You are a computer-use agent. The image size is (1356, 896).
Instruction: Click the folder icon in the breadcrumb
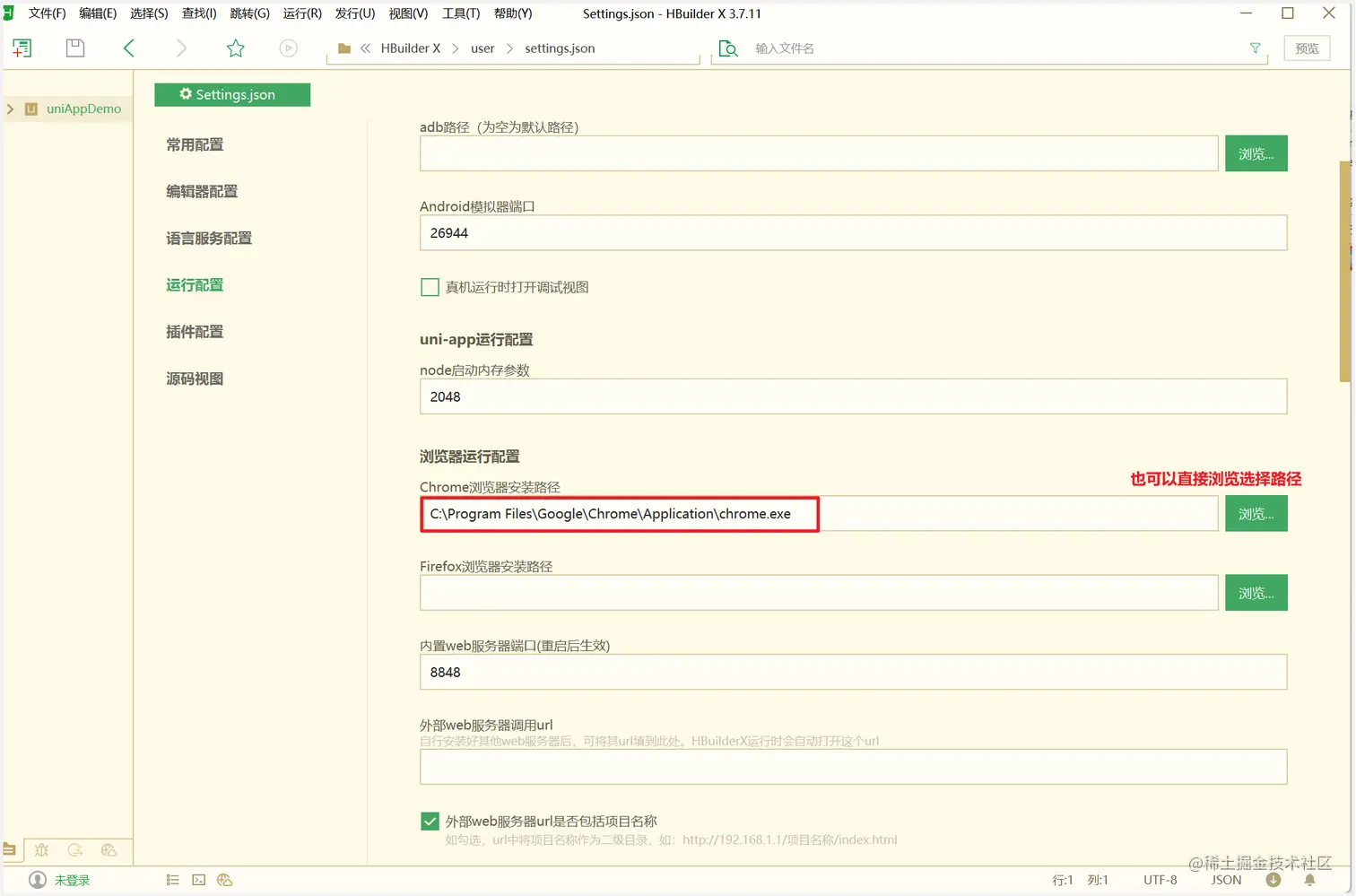click(x=344, y=48)
